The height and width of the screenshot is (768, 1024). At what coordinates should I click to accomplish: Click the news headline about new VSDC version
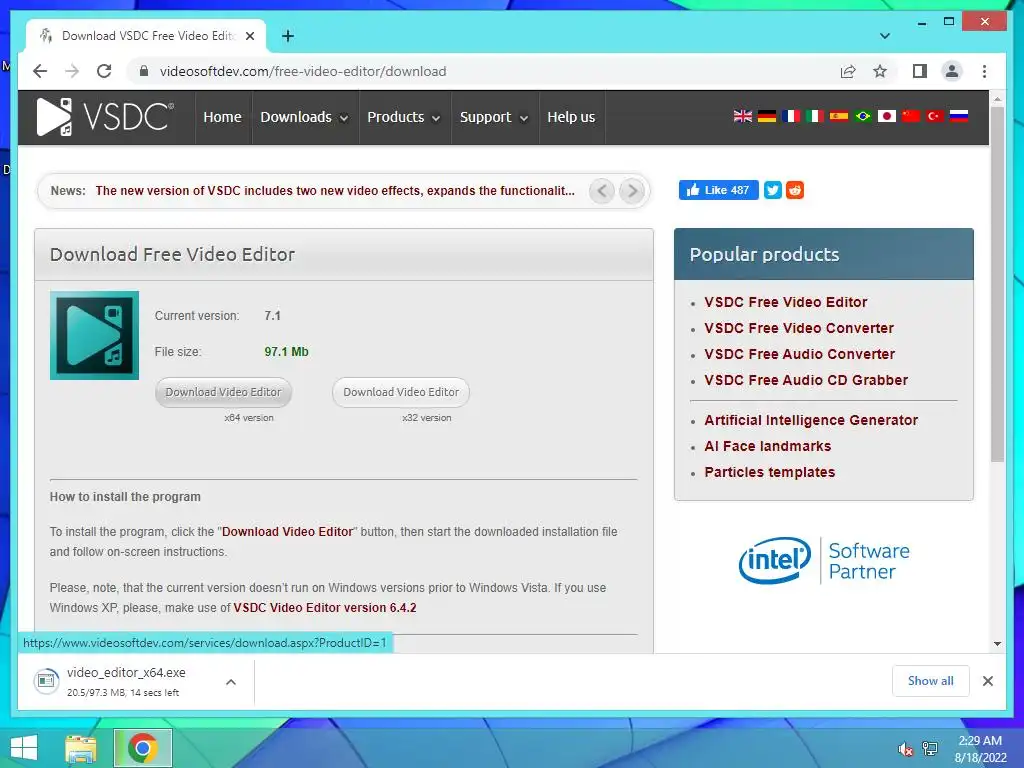(335, 191)
